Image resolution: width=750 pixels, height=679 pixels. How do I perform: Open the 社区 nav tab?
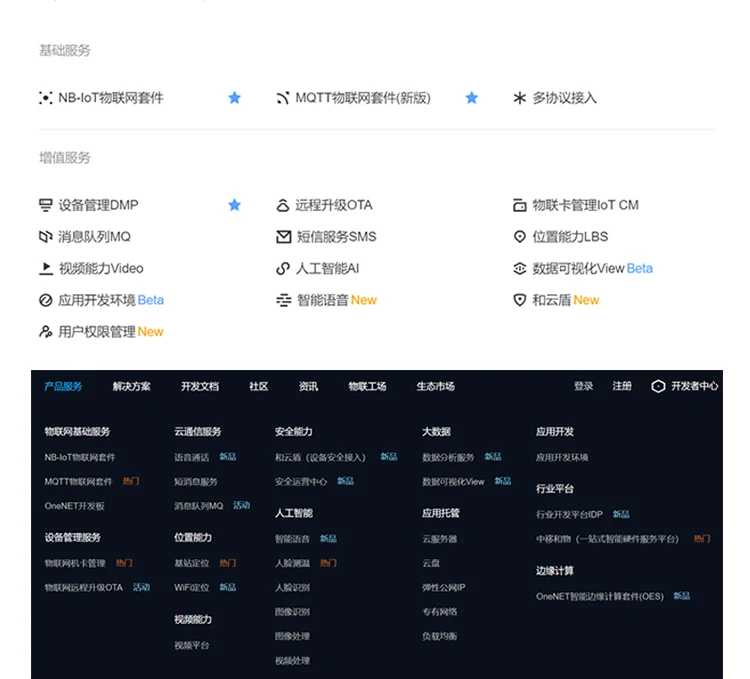[x=259, y=386]
